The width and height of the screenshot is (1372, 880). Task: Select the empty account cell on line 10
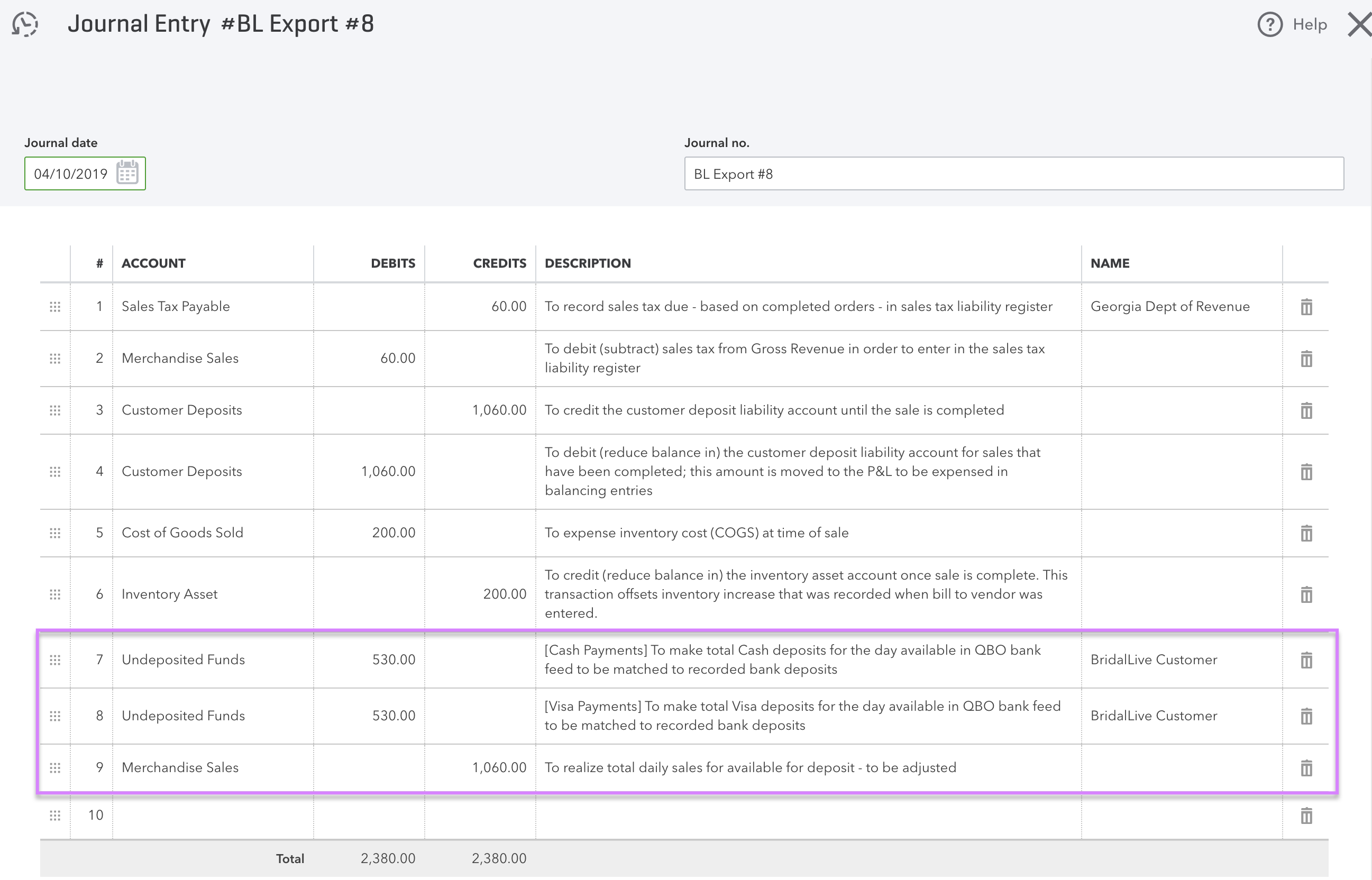click(x=213, y=815)
